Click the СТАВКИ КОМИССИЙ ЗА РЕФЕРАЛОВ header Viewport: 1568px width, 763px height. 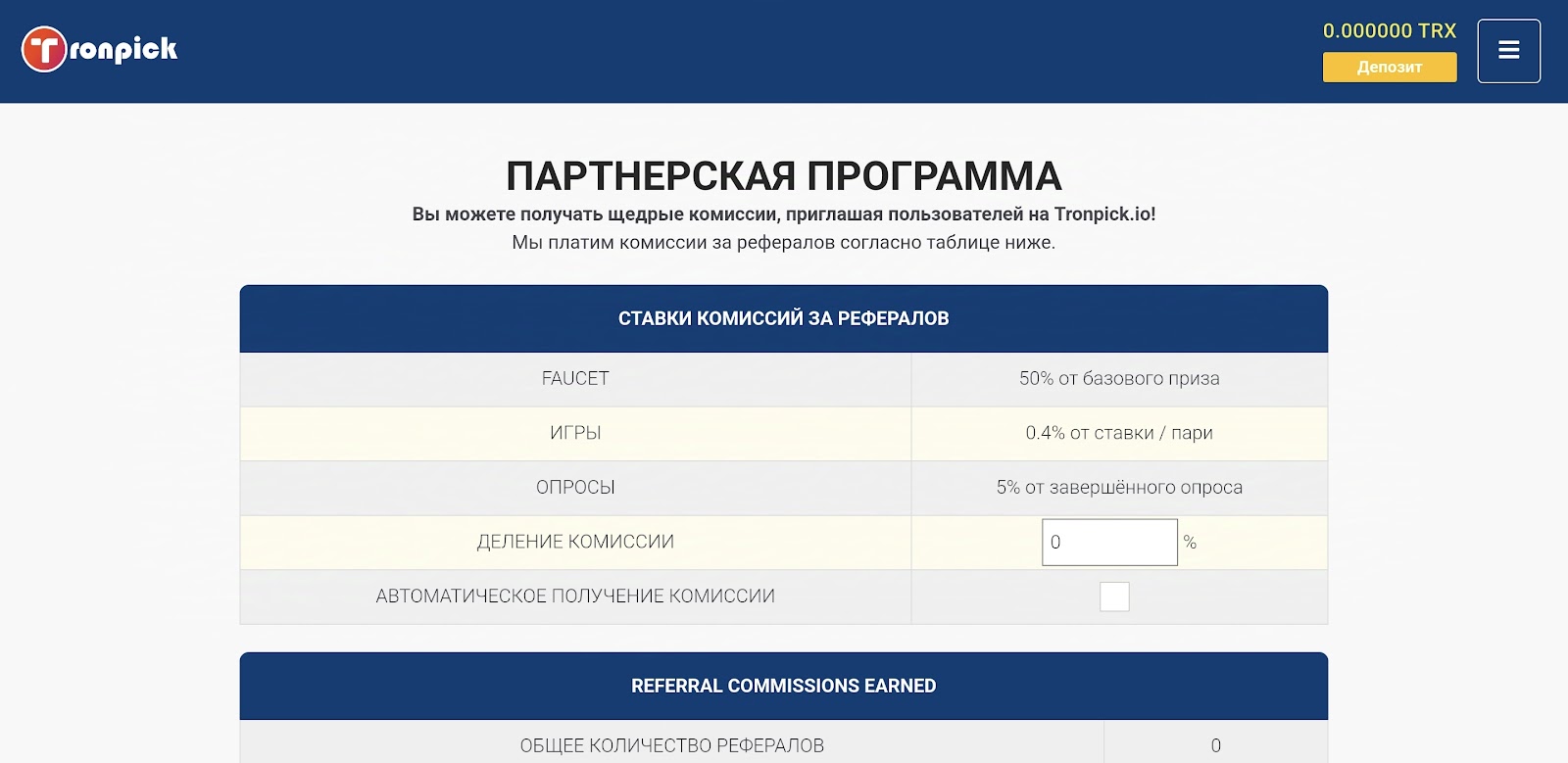(783, 318)
